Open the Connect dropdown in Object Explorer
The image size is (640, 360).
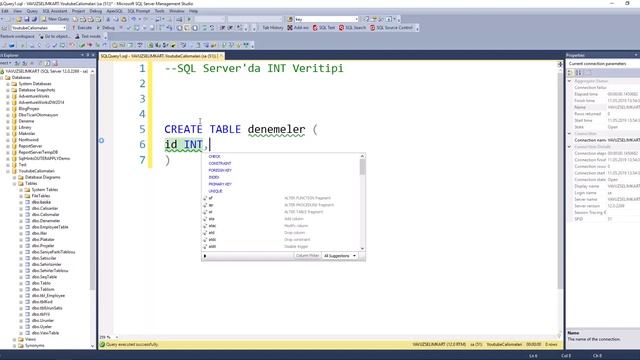coord(6,63)
